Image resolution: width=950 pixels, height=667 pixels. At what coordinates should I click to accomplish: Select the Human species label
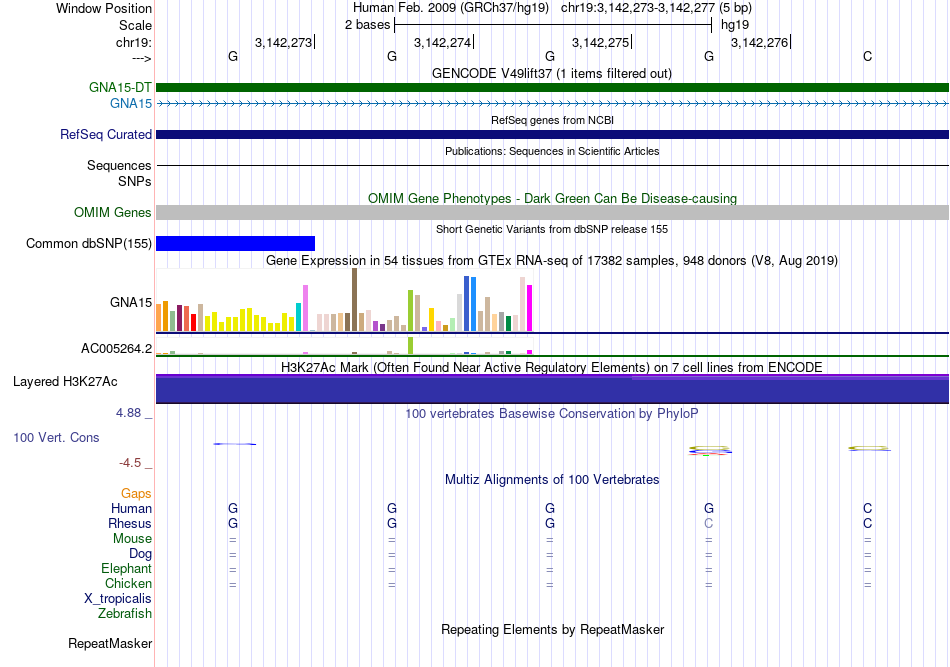click(131, 508)
